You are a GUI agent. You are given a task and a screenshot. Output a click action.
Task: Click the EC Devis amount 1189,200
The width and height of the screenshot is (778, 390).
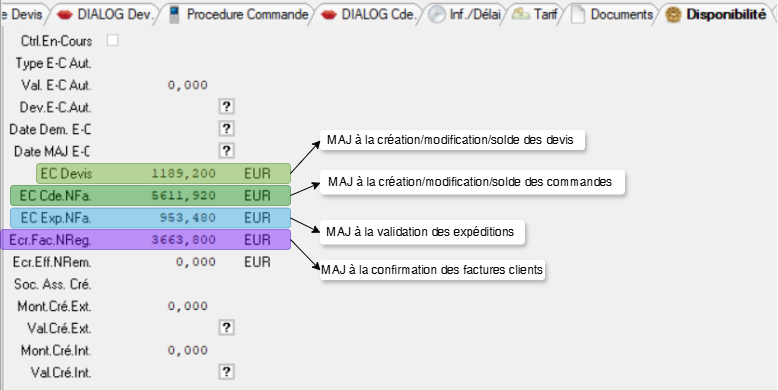(184, 174)
